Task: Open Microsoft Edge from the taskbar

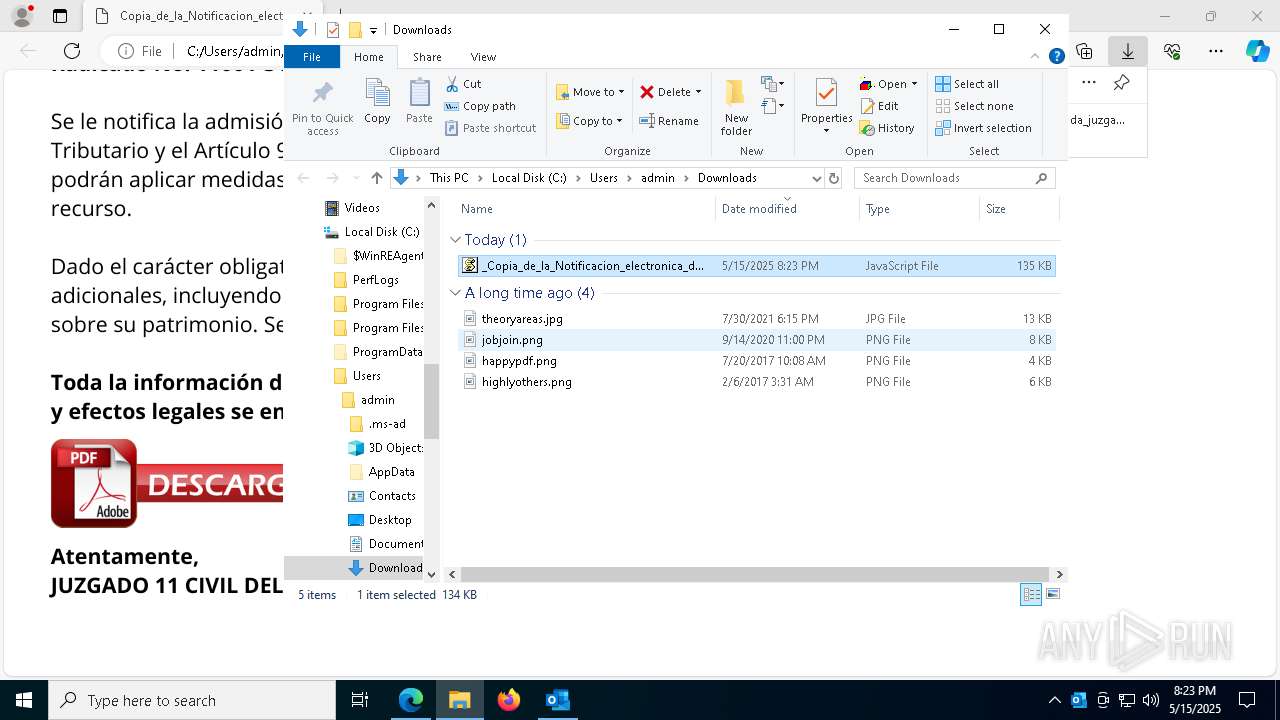Action: coord(411,700)
